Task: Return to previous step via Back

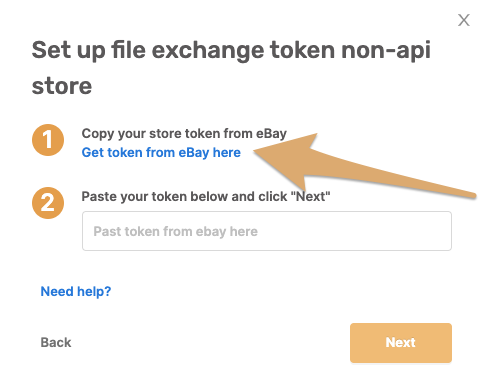Action: [x=56, y=342]
